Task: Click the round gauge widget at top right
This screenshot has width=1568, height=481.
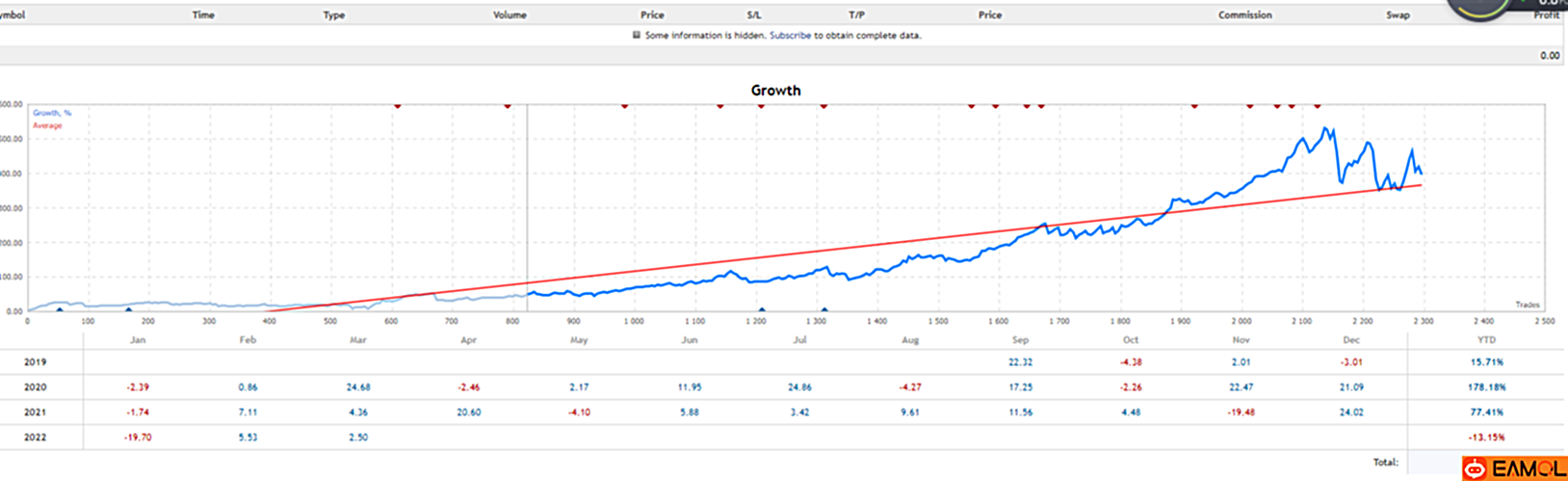Action: click(1480, 8)
